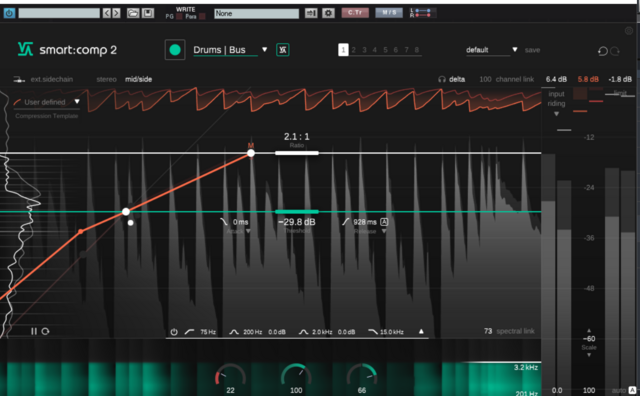Click the 928 ms release value
The image size is (640, 396).
pos(365,222)
